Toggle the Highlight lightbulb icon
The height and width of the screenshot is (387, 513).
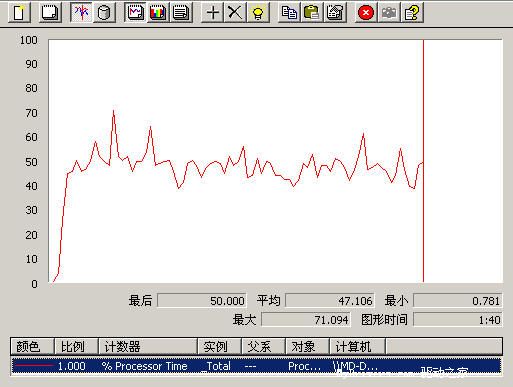click(x=258, y=13)
